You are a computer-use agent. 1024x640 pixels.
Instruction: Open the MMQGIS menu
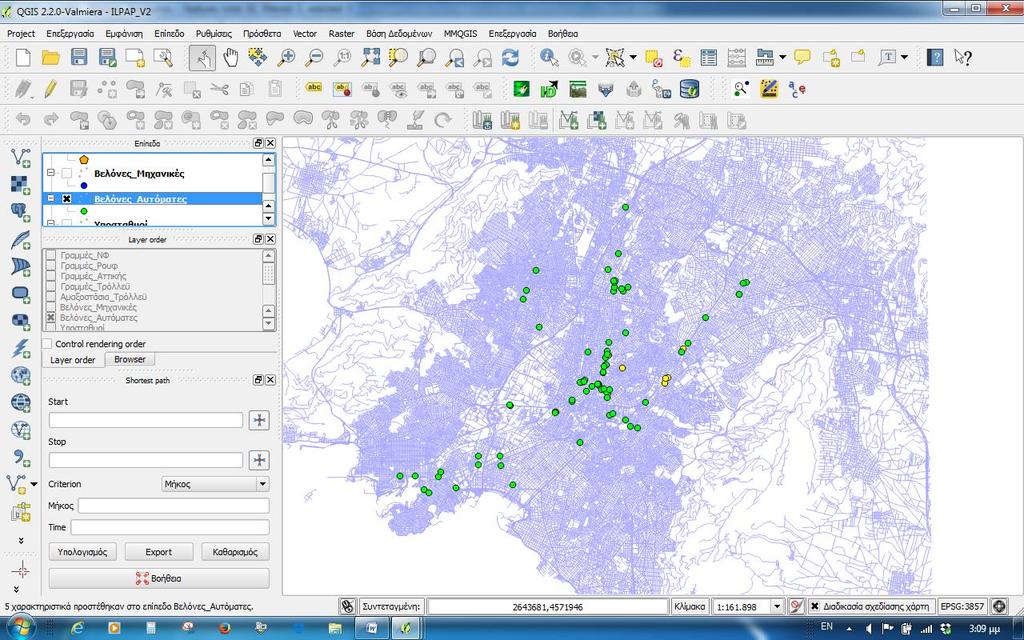[460, 33]
